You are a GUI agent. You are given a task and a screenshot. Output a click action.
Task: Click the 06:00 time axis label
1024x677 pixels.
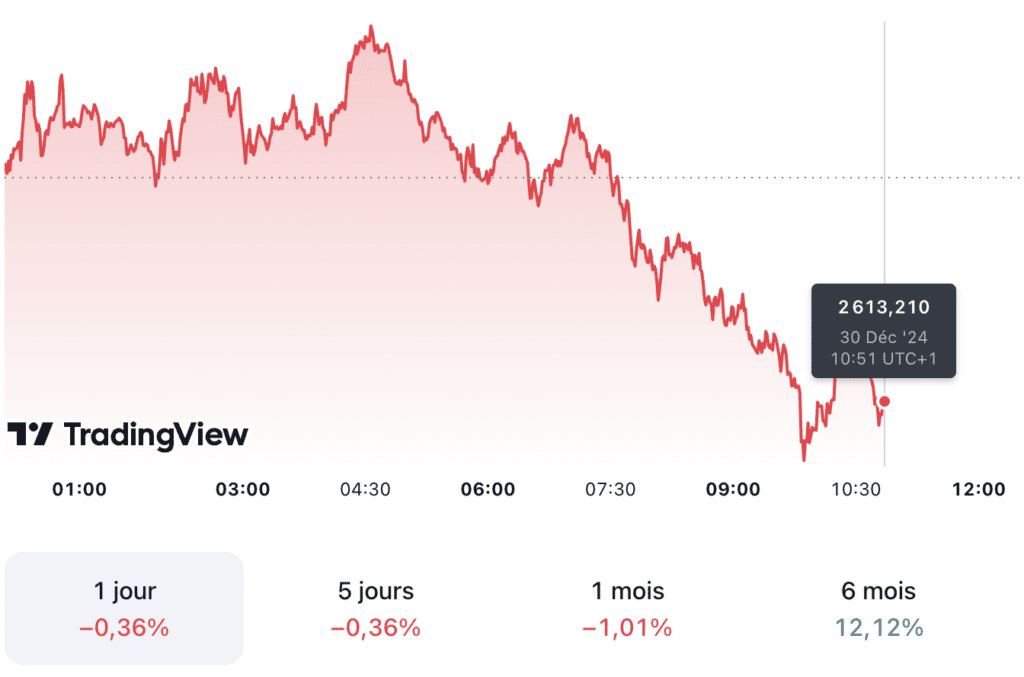(488, 489)
